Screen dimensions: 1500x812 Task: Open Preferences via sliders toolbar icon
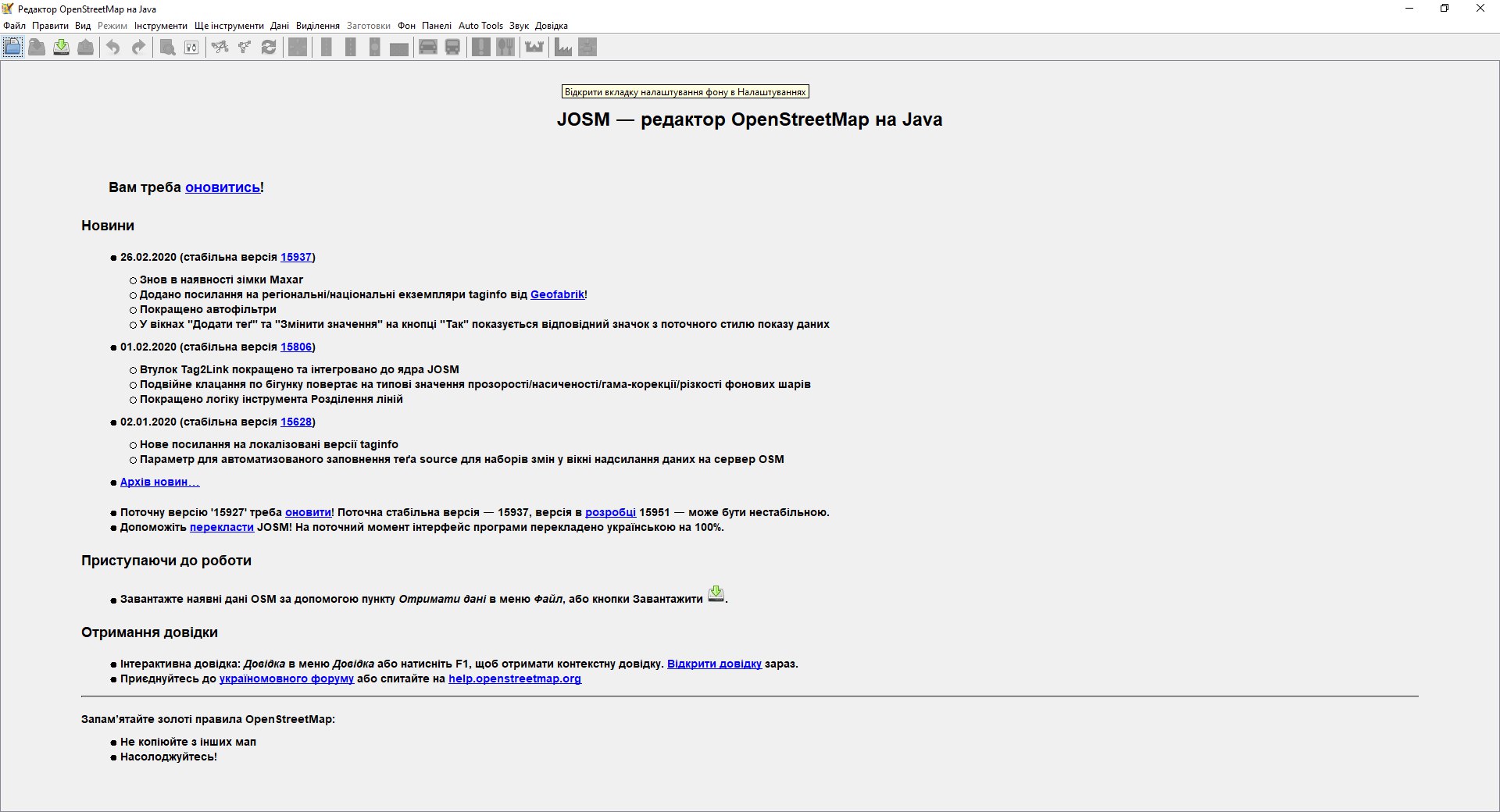point(191,48)
